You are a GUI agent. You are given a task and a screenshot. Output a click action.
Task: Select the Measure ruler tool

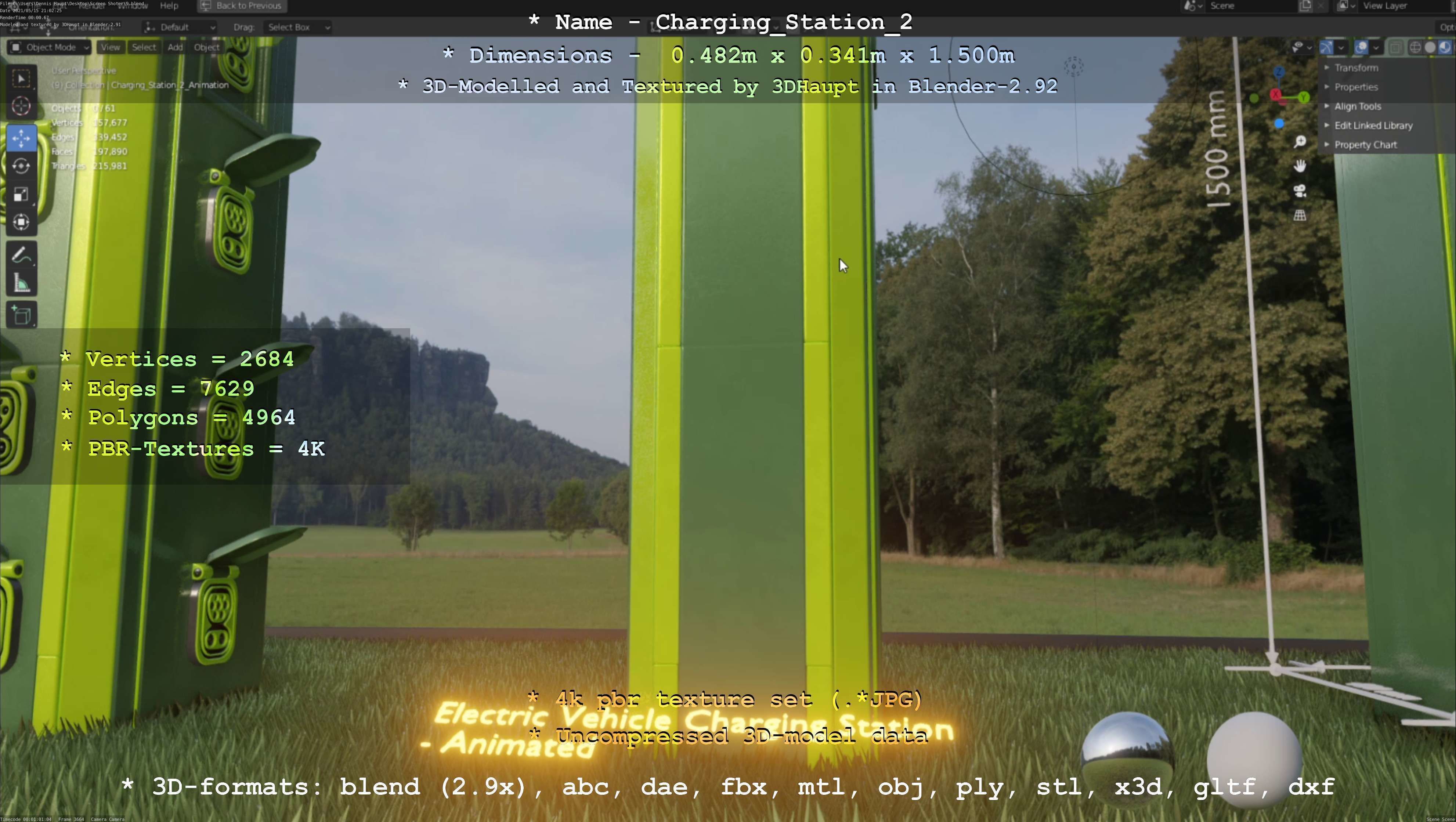click(x=21, y=284)
